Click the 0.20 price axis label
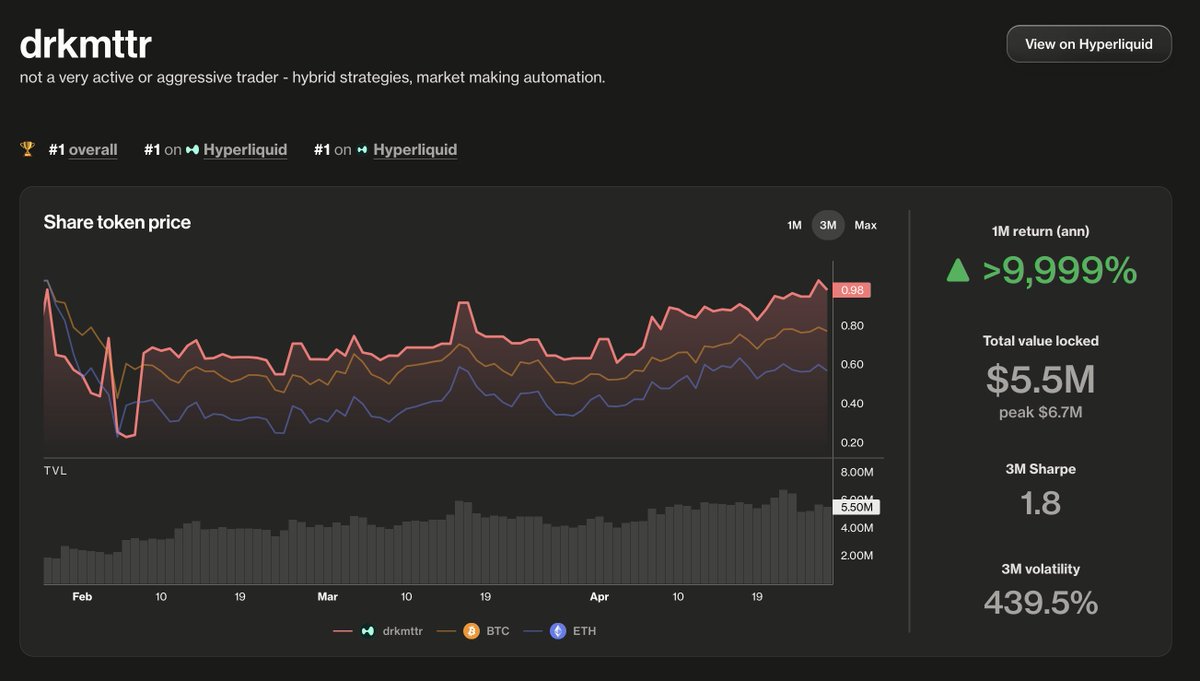 [852, 443]
